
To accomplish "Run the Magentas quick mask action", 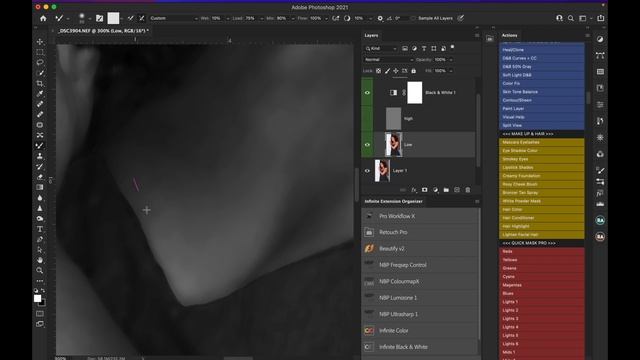I will click(542, 285).
